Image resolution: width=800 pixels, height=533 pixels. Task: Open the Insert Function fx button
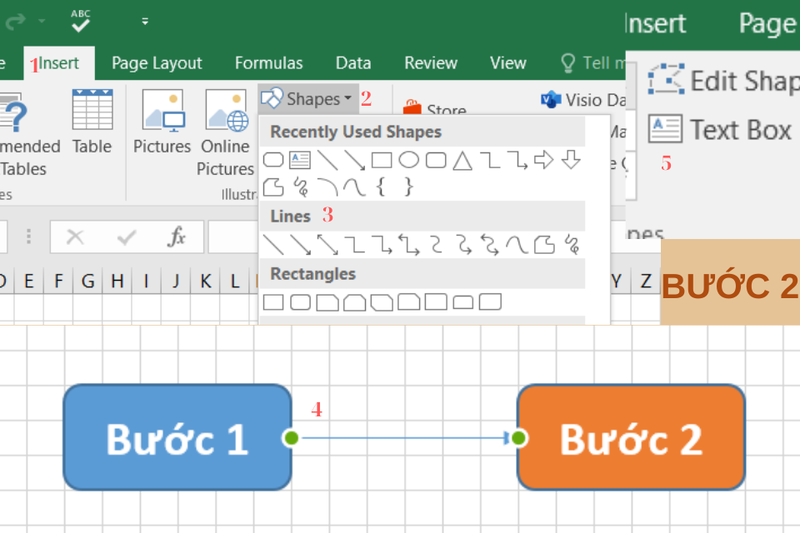[177, 237]
